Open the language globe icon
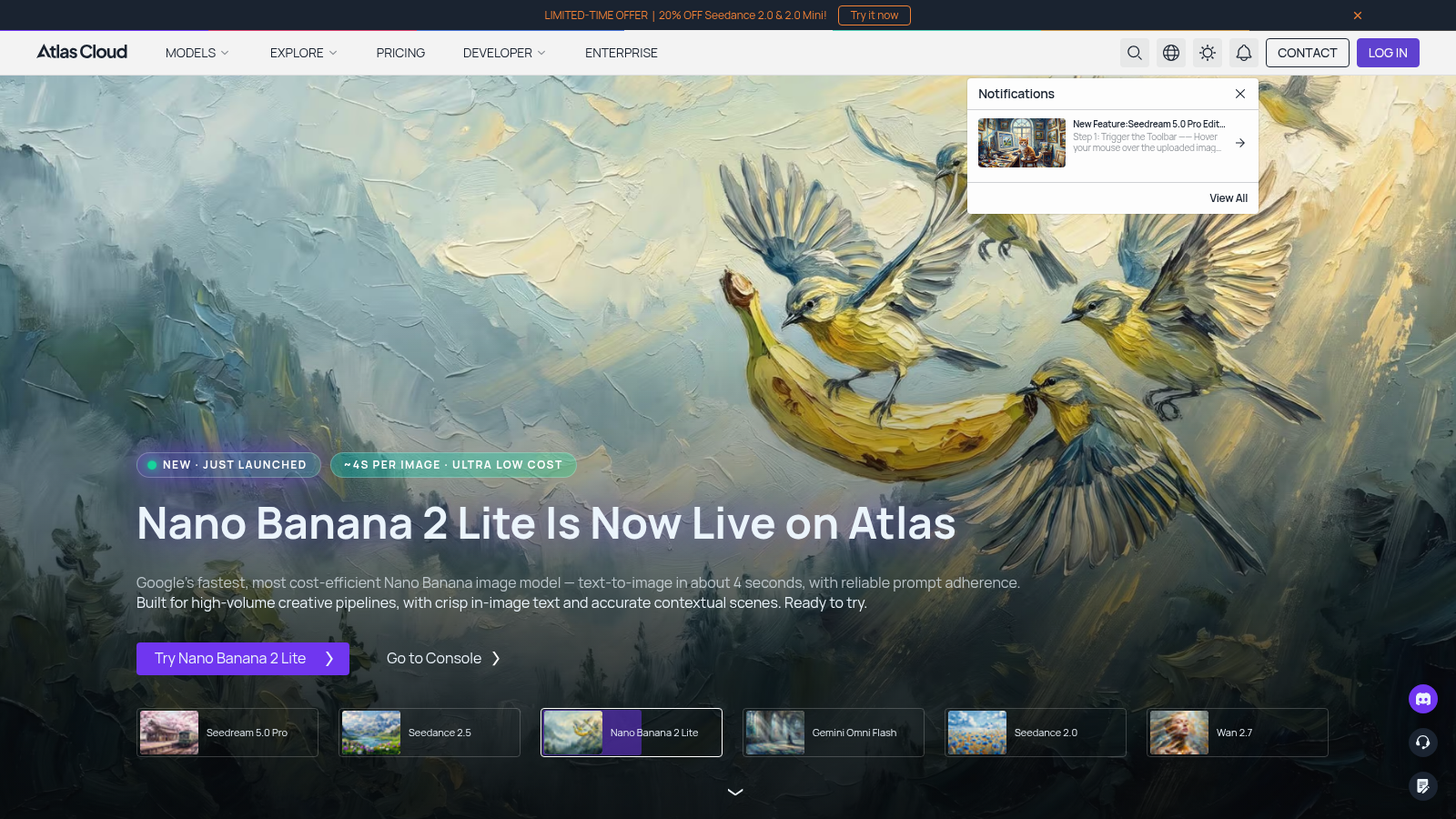This screenshot has width=1456, height=819. 1171,53
